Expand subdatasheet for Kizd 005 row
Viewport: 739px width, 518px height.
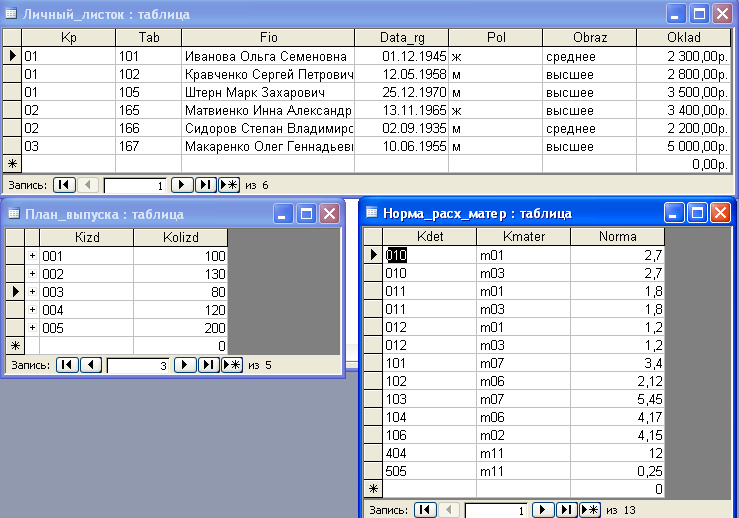tap(32, 327)
